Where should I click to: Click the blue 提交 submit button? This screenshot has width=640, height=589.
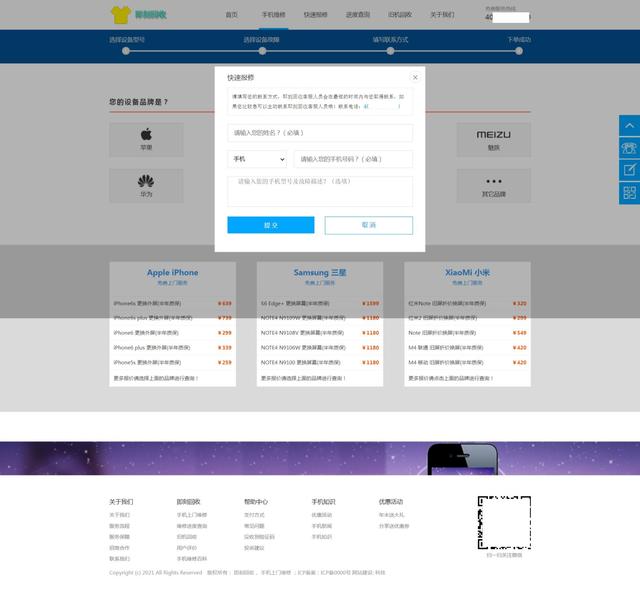(x=271, y=225)
